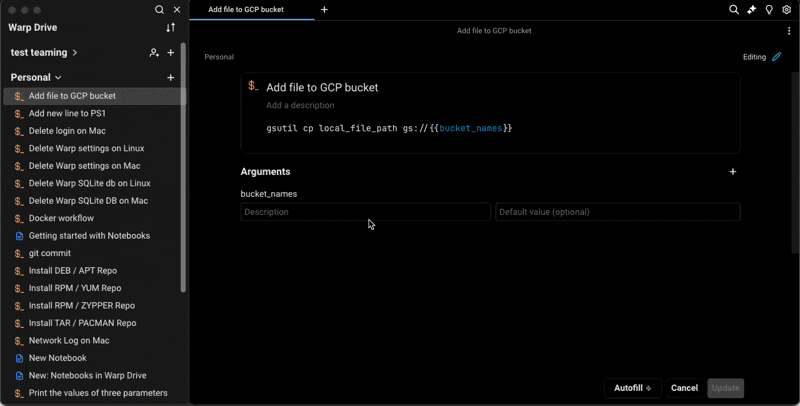The width and height of the screenshot is (800, 406).
Task: Search Warp Drive with the magnifier icon
Action: [159, 9]
